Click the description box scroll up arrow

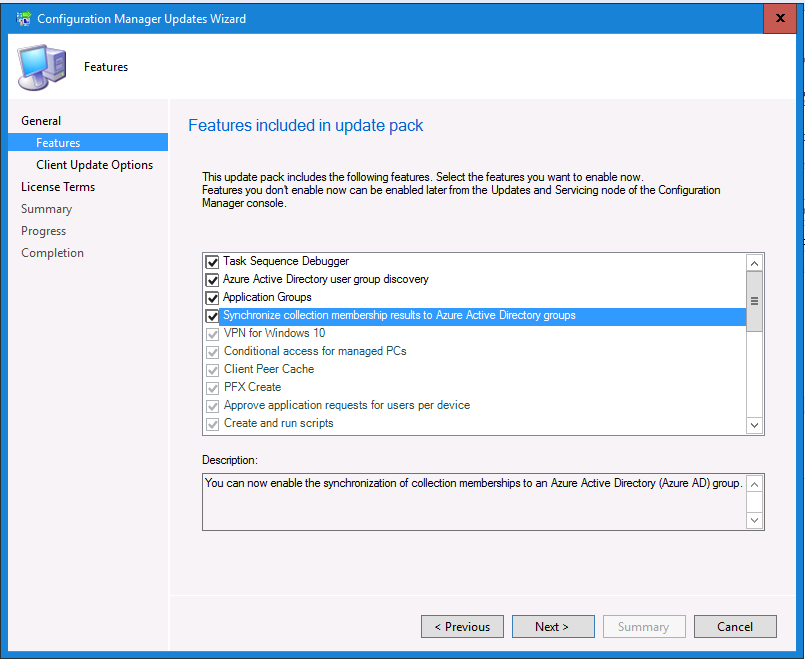coord(754,484)
